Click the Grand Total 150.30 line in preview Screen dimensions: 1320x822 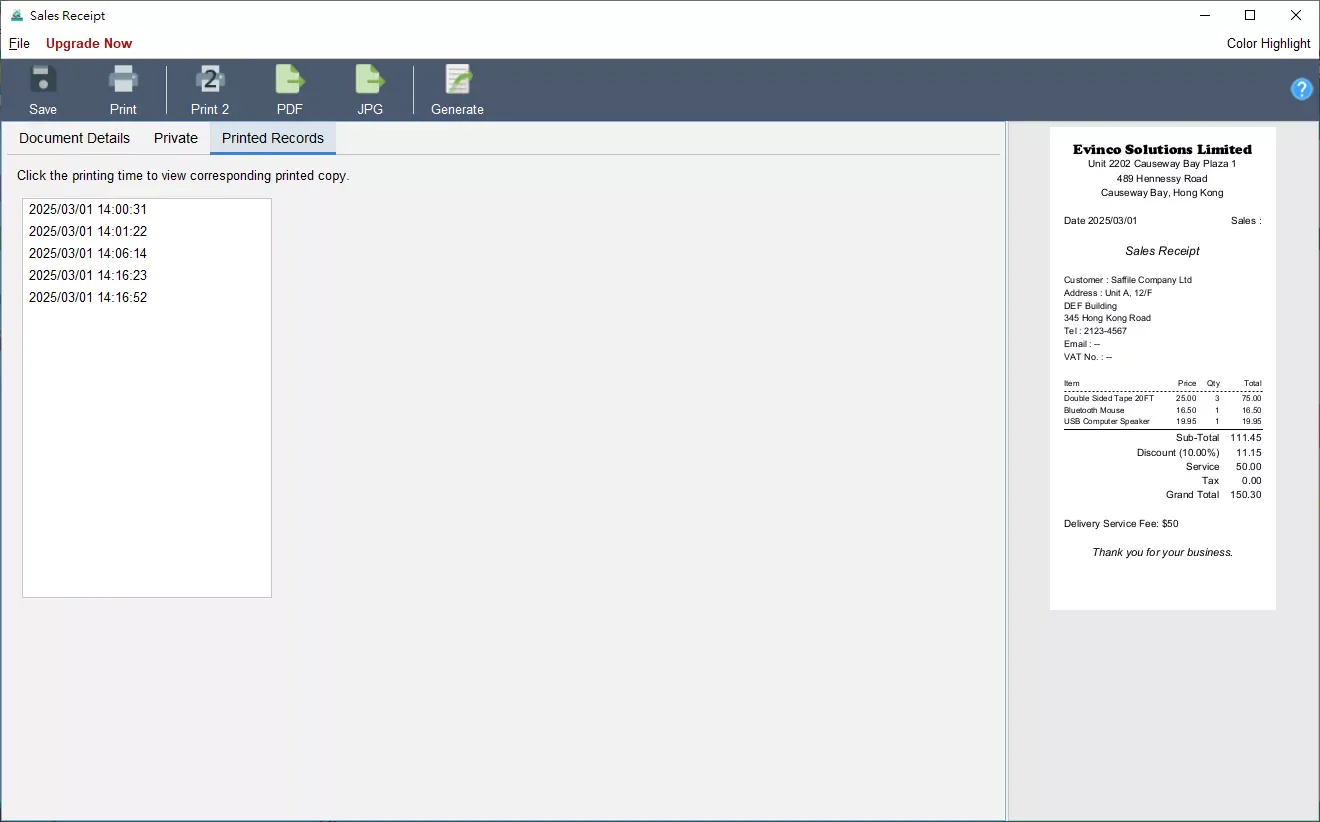[1213, 495]
